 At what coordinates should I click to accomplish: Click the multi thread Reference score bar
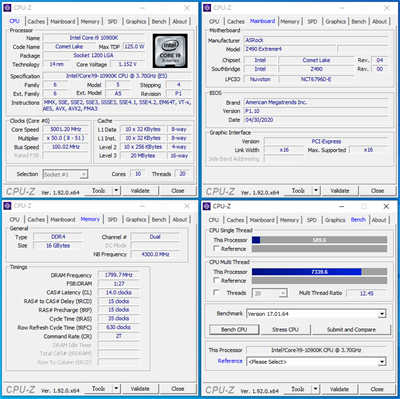click(x=319, y=280)
